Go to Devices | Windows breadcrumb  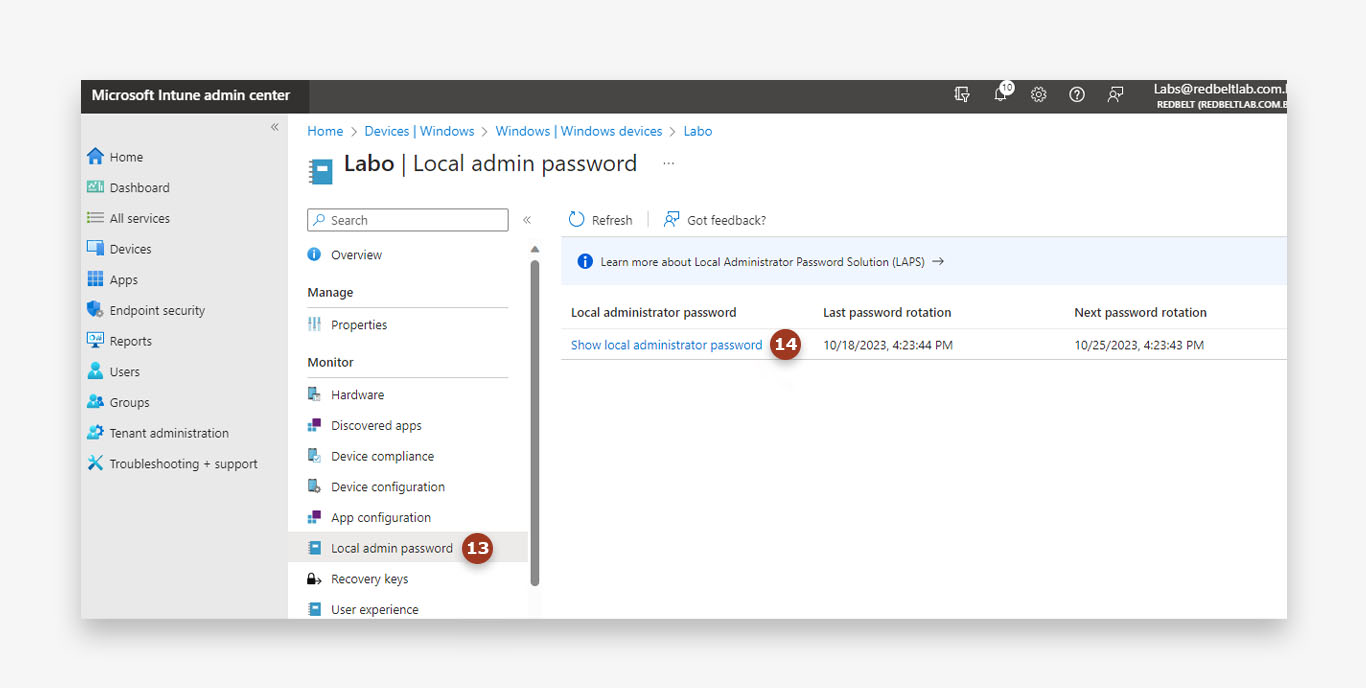(419, 131)
